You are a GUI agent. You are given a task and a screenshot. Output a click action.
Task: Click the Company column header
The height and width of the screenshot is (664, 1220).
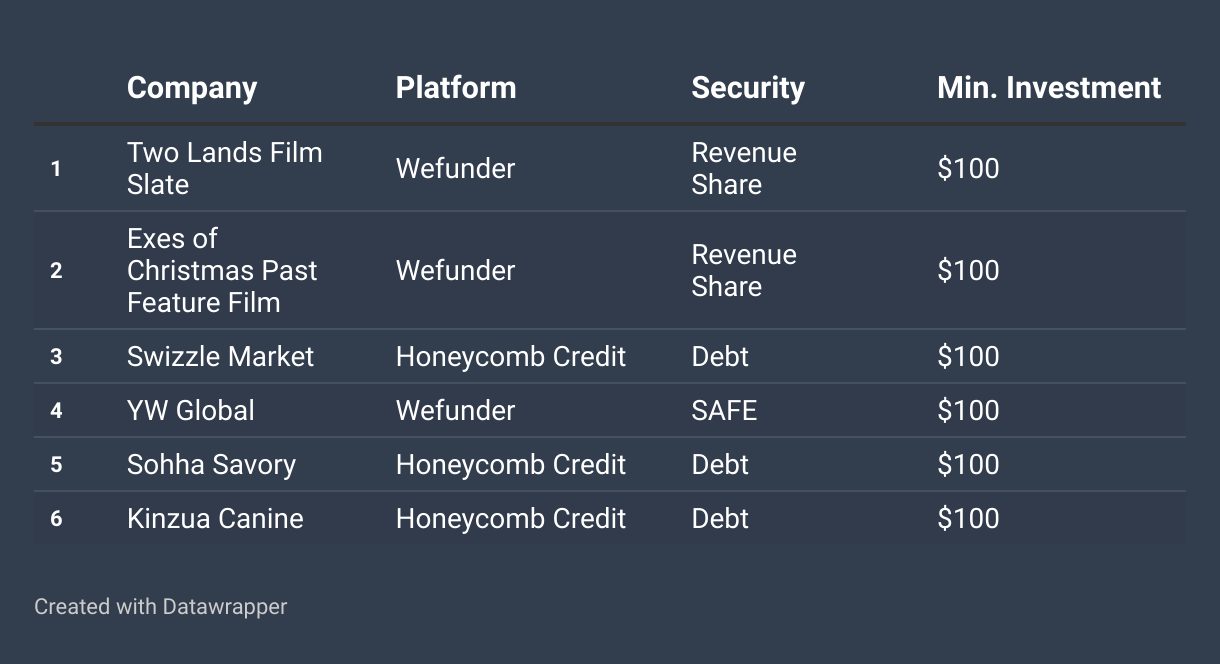point(192,88)
